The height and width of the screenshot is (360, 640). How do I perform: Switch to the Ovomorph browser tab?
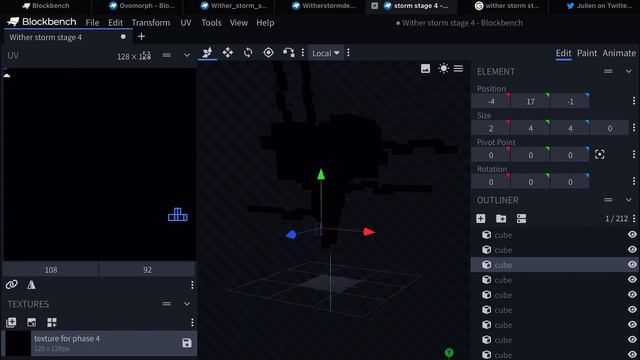142,6
